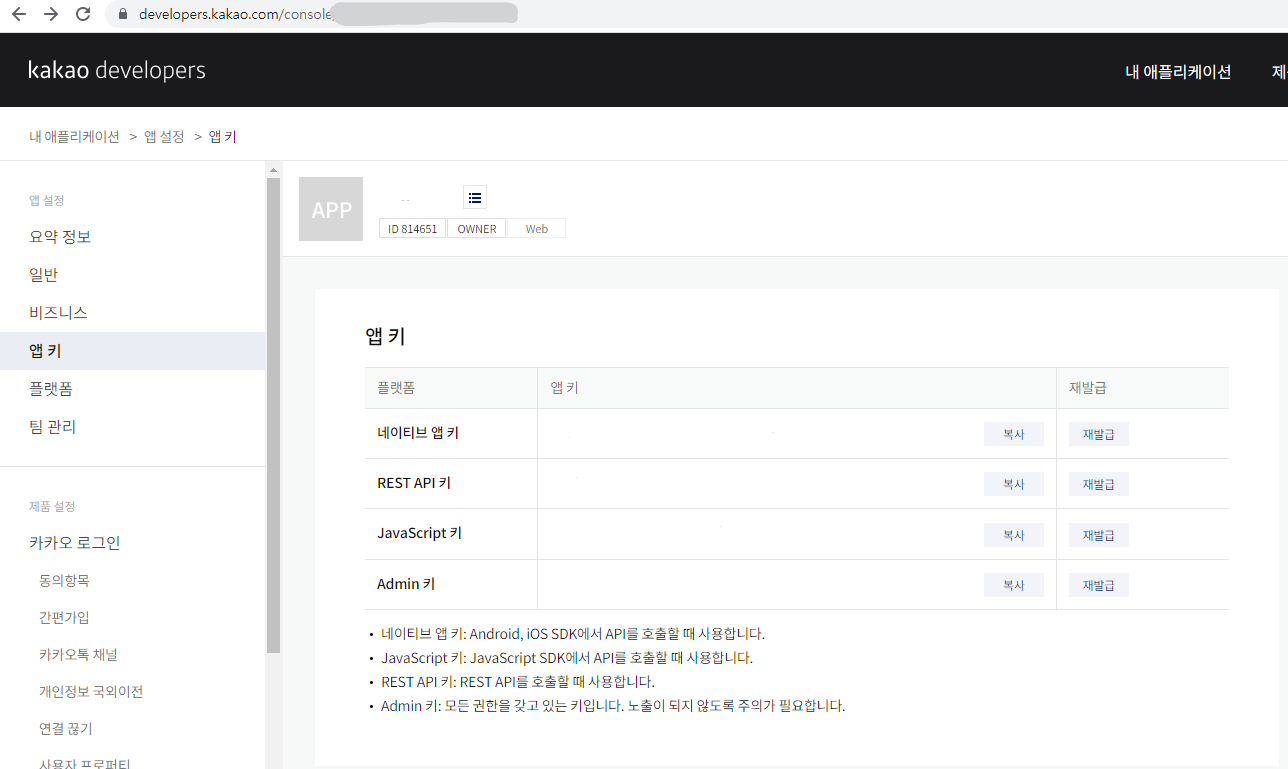The image size is (1288, 769).
Task: Click the 앱 키 page heading
Action: click(385, 336)
